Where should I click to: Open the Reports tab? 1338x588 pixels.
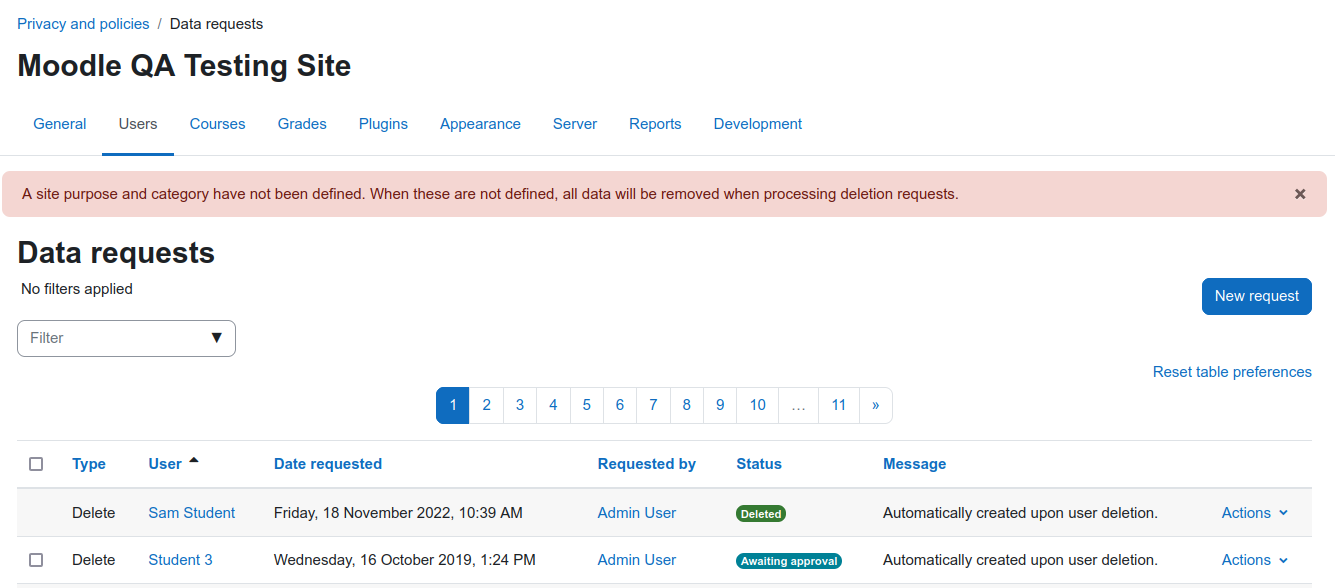655,124
